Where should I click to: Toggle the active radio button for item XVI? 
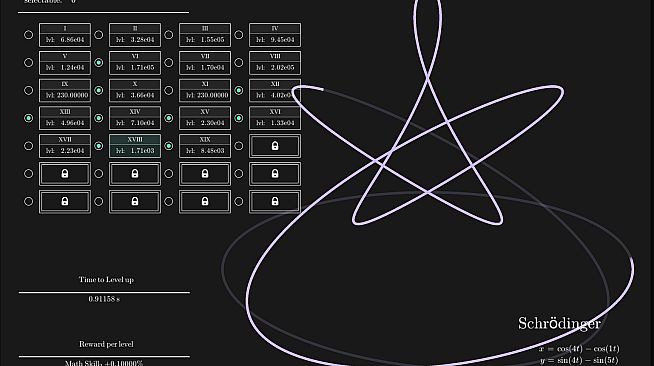click(239, 118)
